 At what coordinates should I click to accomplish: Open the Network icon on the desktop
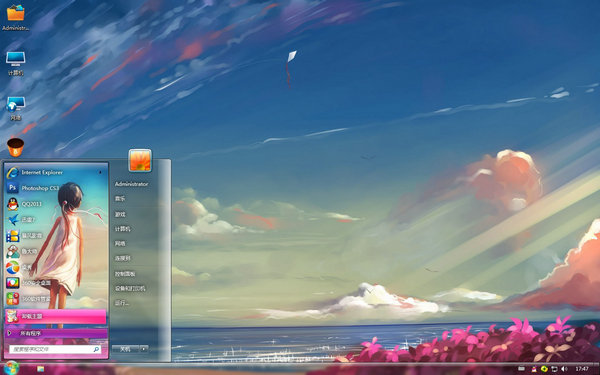tap(16, 109)
